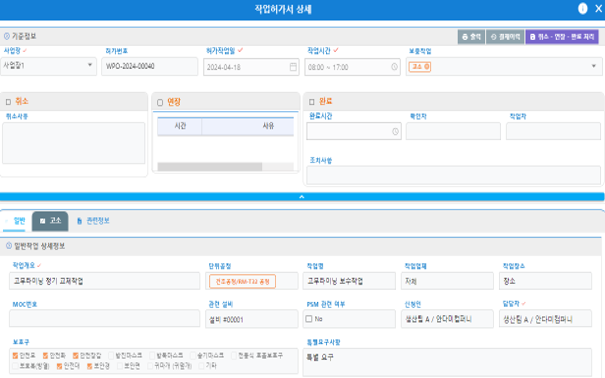Image resolution: width=605 pixels, height=378 pixels.
Task: Check the 보호복(방열) checkbox
Action: click(15, 366)
